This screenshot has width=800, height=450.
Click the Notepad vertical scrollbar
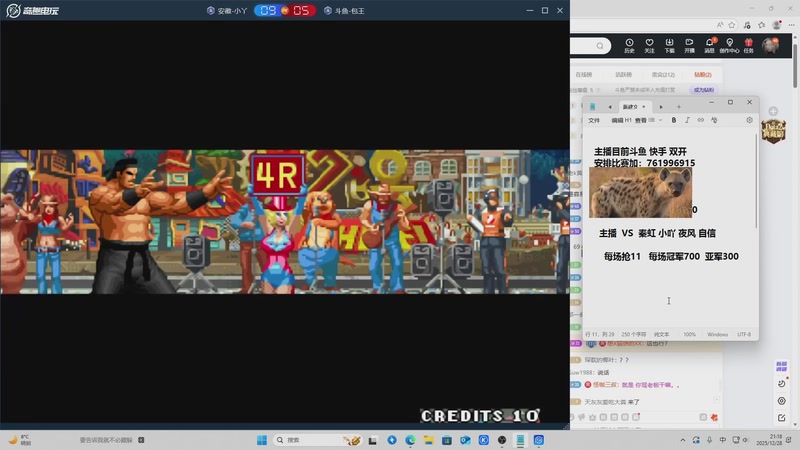(756, 179)
